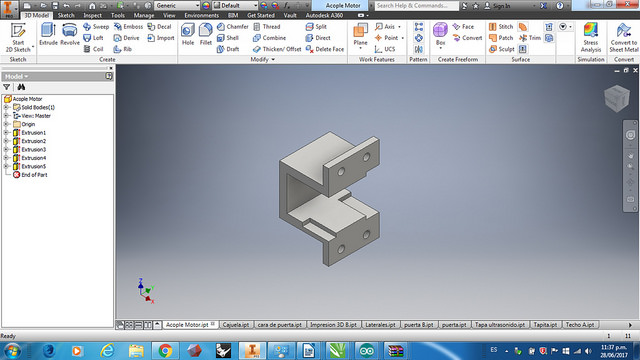Expand the Solid Bodies(1) node
640x360 pixels.
(6, 107)
